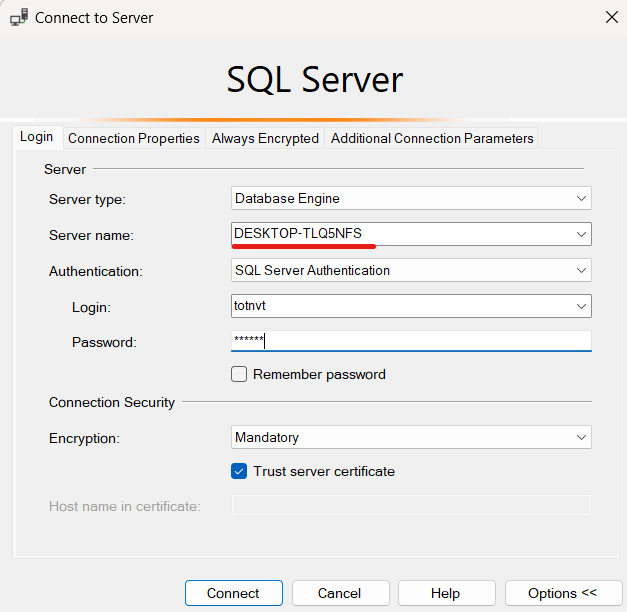
Task: Open Help for this dialog
Action: pos(446,593)
